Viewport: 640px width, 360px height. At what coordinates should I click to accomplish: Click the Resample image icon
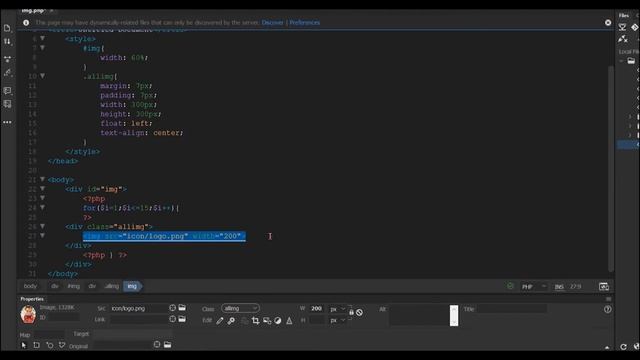267,321
